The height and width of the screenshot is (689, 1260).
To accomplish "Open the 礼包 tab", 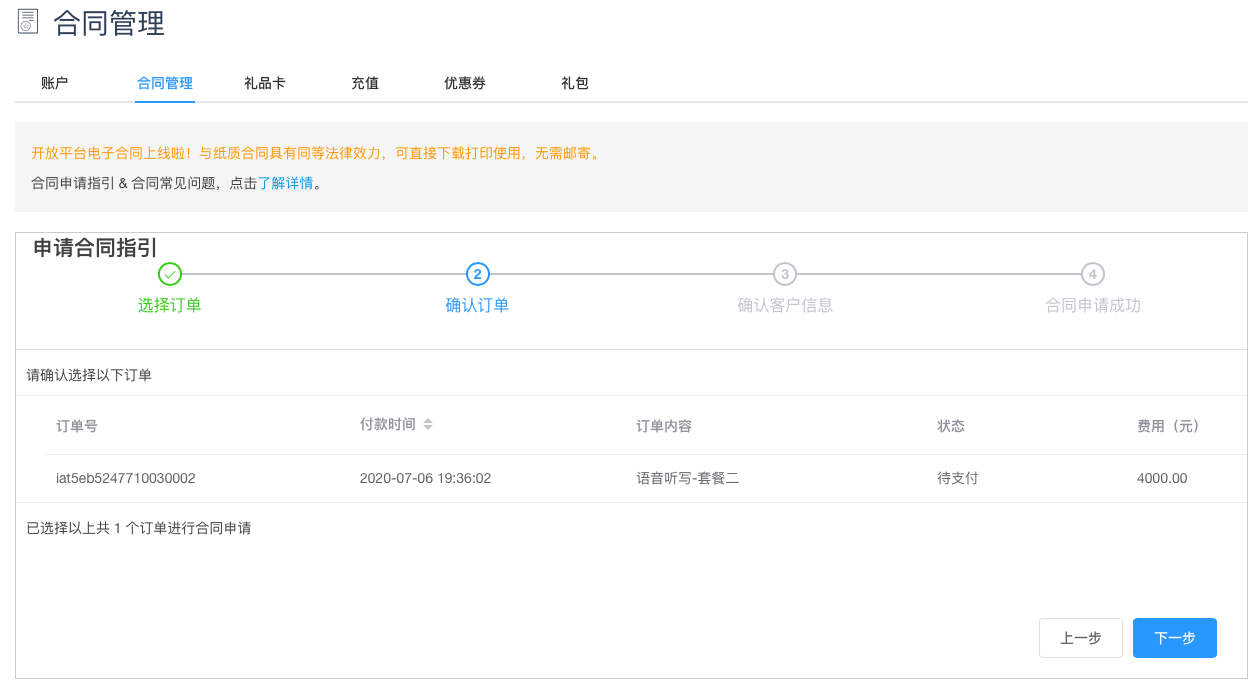I will (x=575, y=83).
